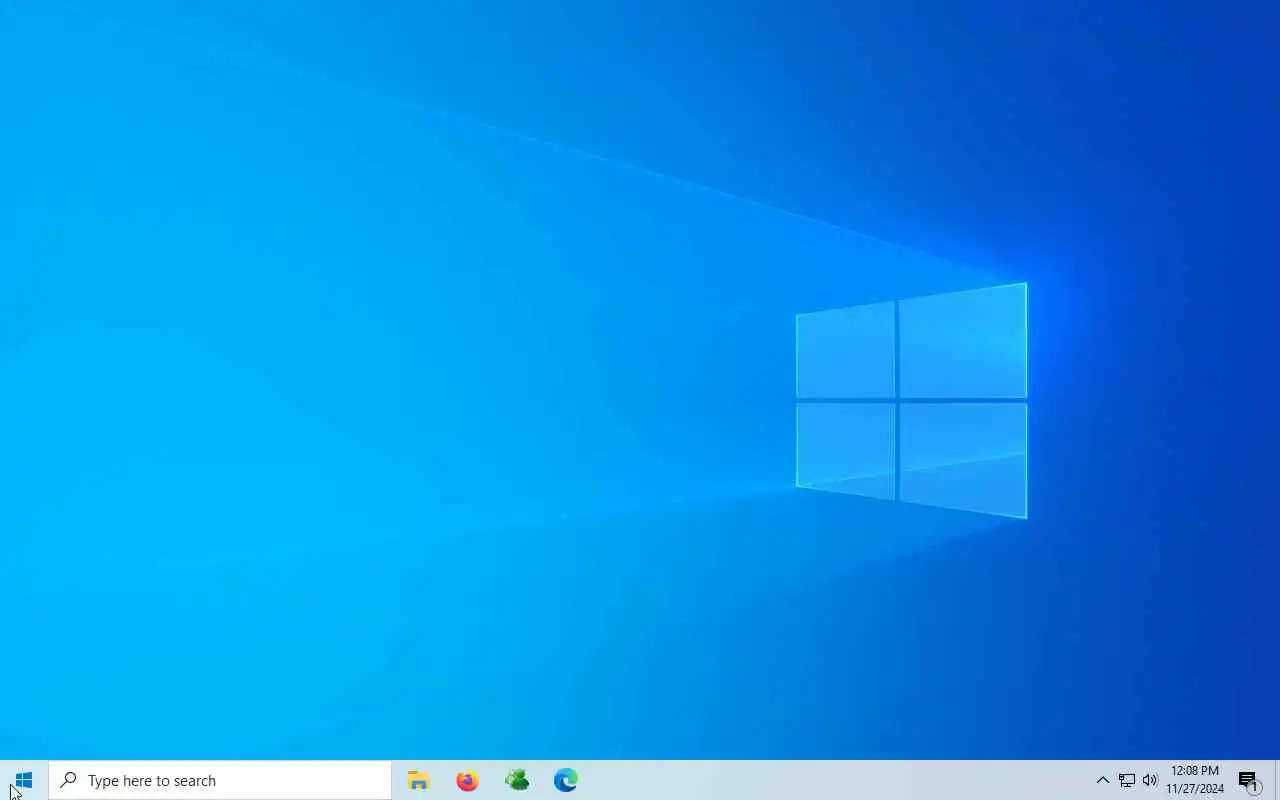This screenshot has width=1280, height=800.
Task: Open the green app icon beside Firefox
Action: point(517,780)
